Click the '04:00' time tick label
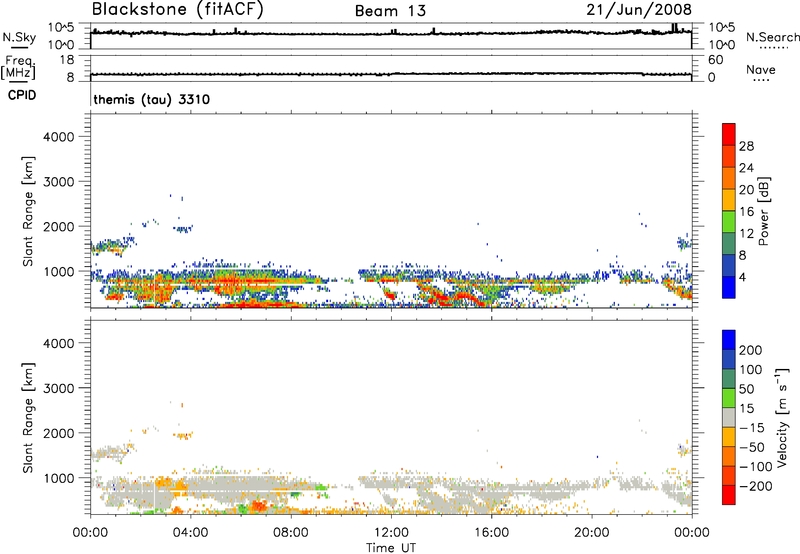Image resolution: width=800 pixels, height=554 pixels. tap(190, 533)
